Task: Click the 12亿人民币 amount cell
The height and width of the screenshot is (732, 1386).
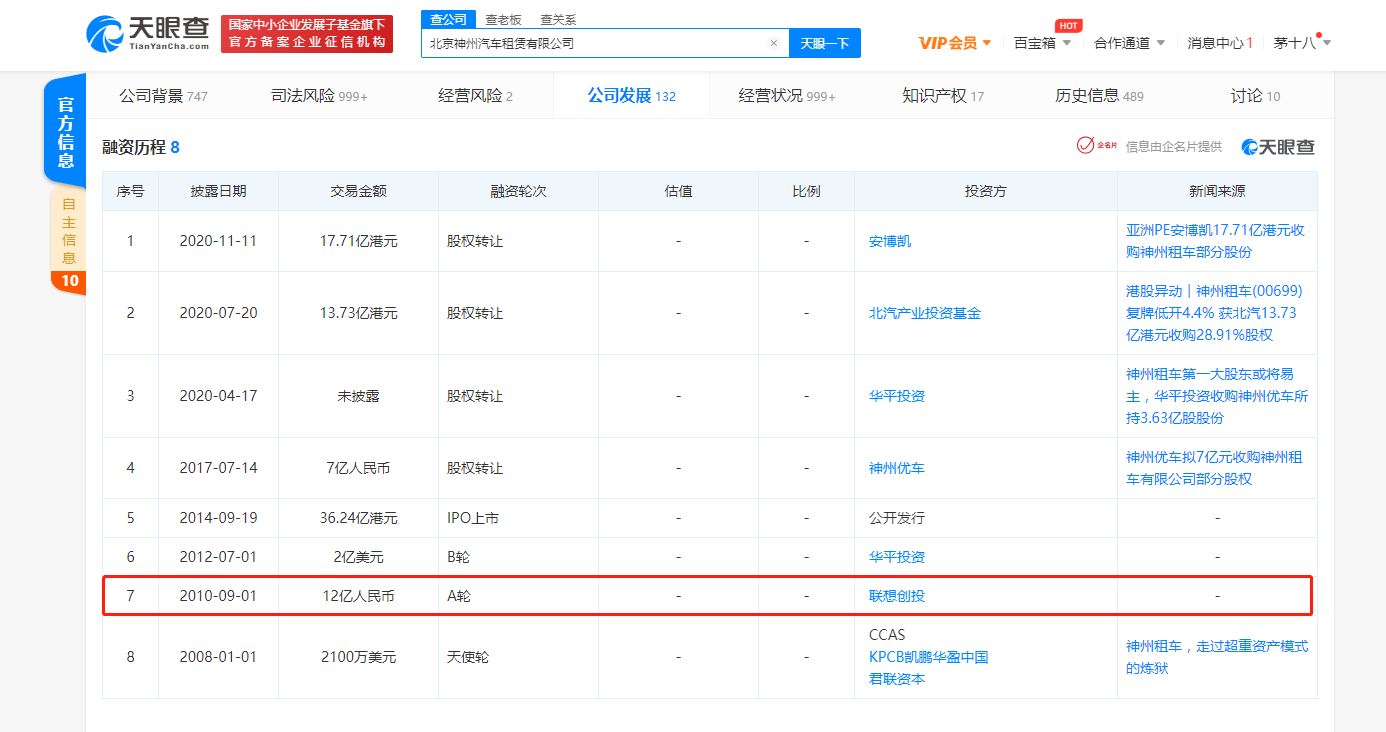Action: tap(358, 596)
